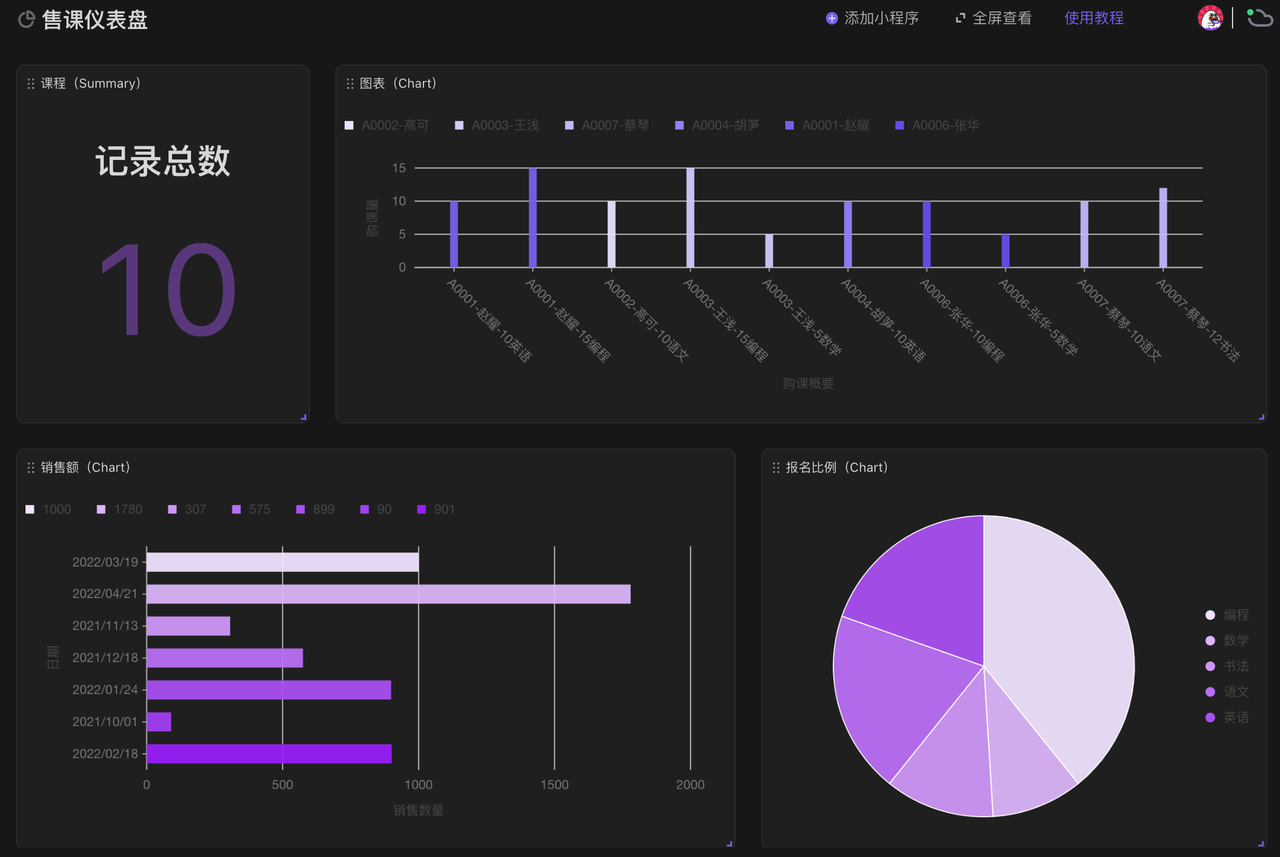The image size is (1280, 857).
Task: Open the user avatar in top bar
Action: (1210, 18)
